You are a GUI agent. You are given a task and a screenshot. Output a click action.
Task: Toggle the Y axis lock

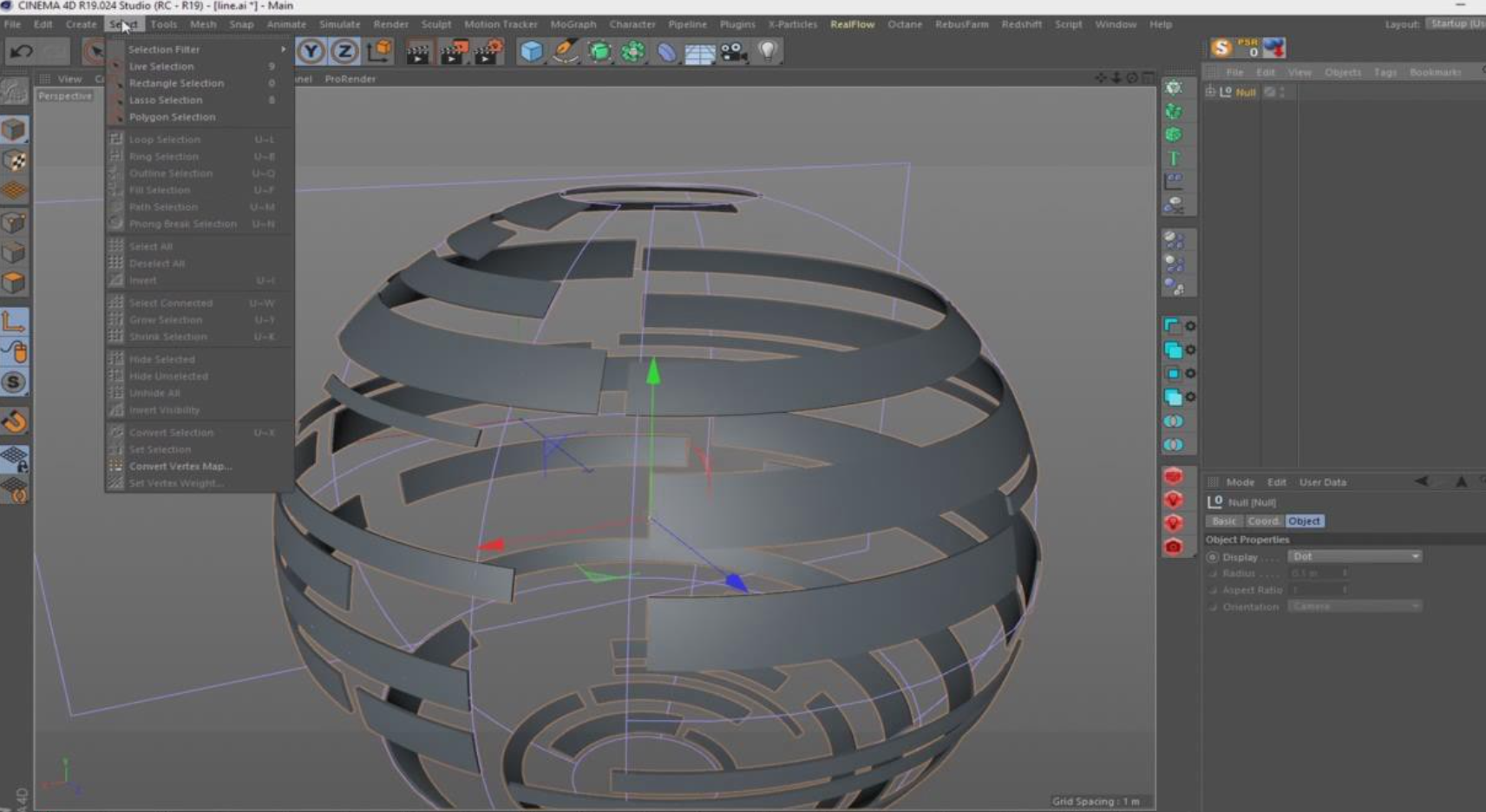point(311,52)
